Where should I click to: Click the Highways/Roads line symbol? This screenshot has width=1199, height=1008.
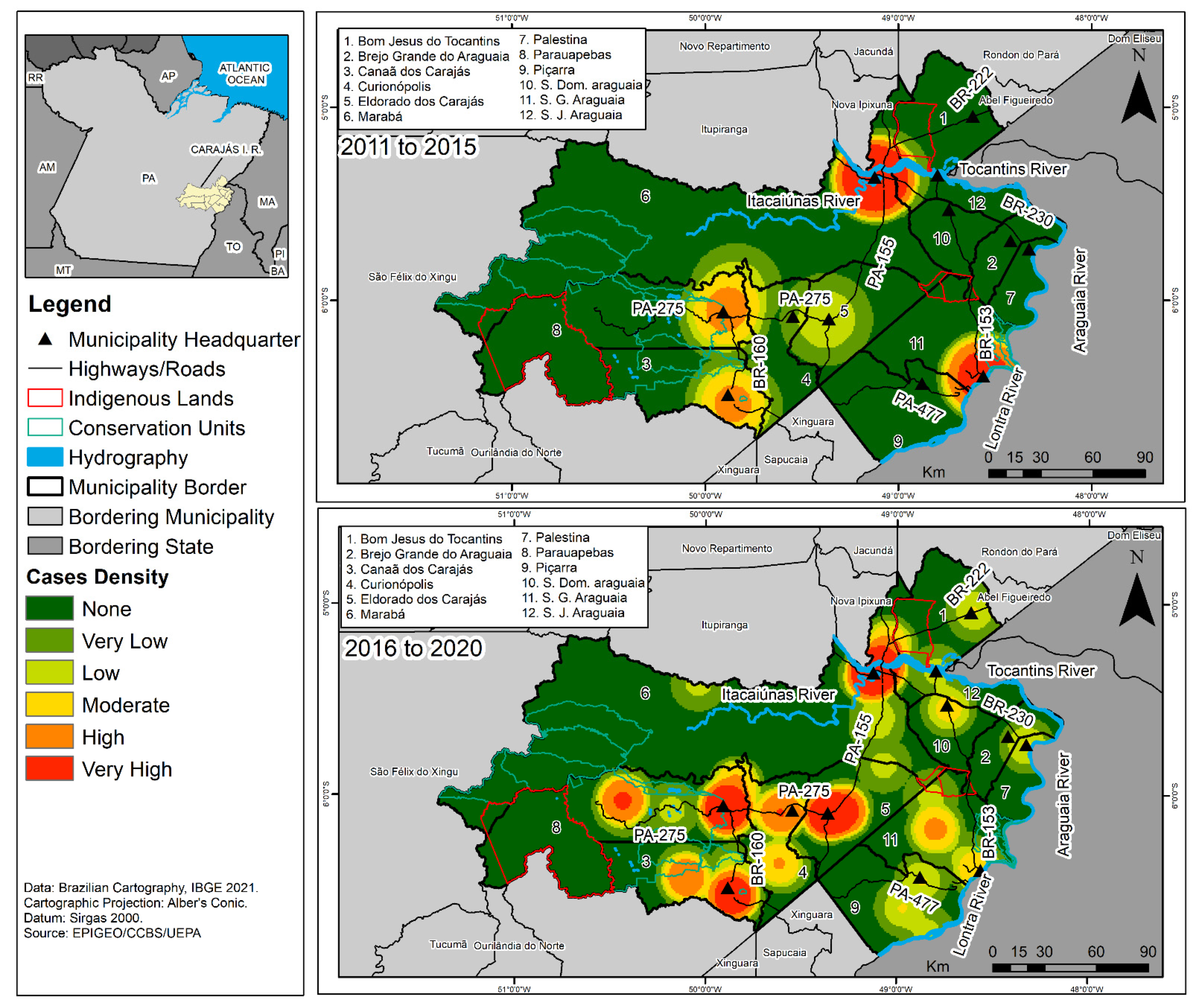[45, 369]
